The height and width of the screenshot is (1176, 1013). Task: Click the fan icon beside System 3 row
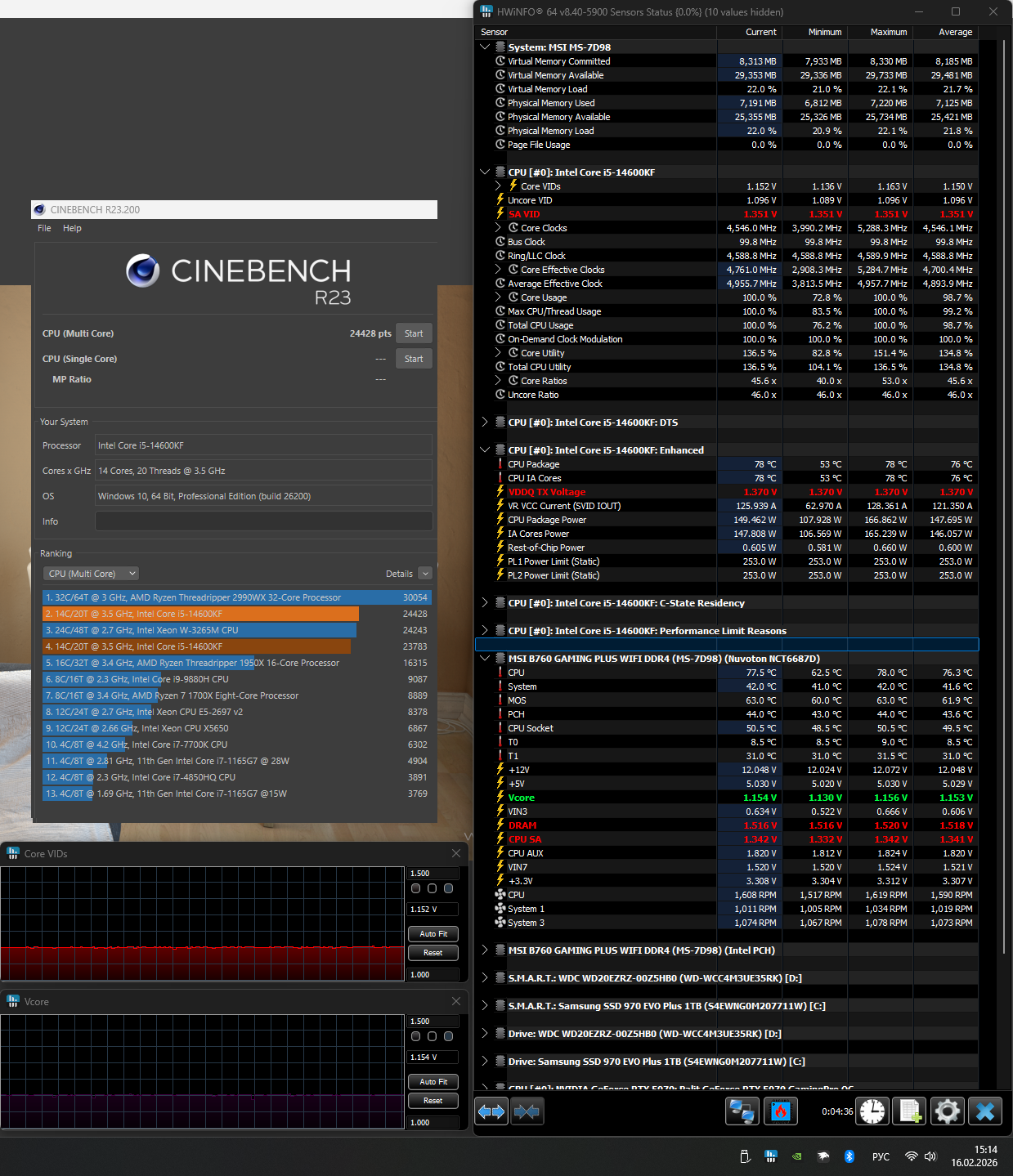(x=500, y=923)
